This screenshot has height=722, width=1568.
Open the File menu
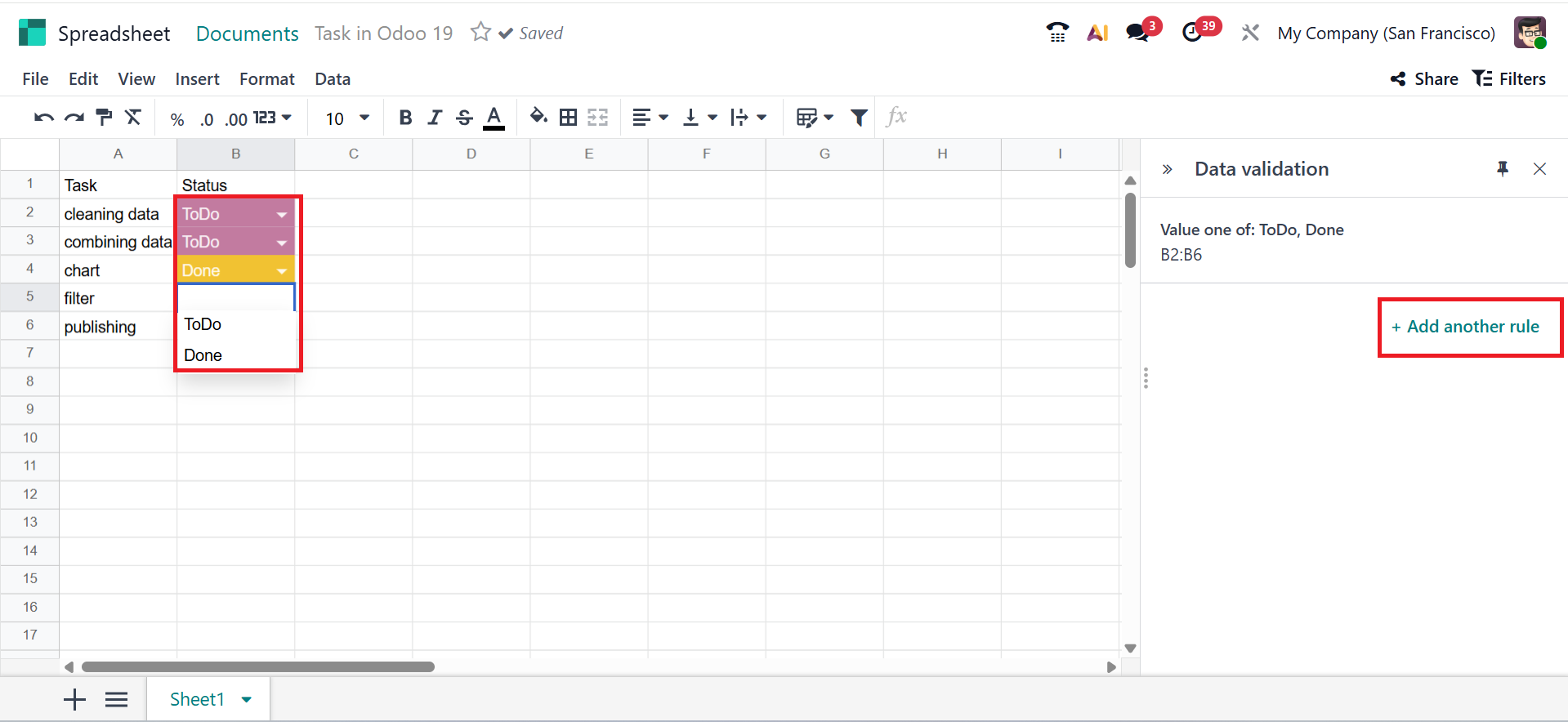point(35,79)
